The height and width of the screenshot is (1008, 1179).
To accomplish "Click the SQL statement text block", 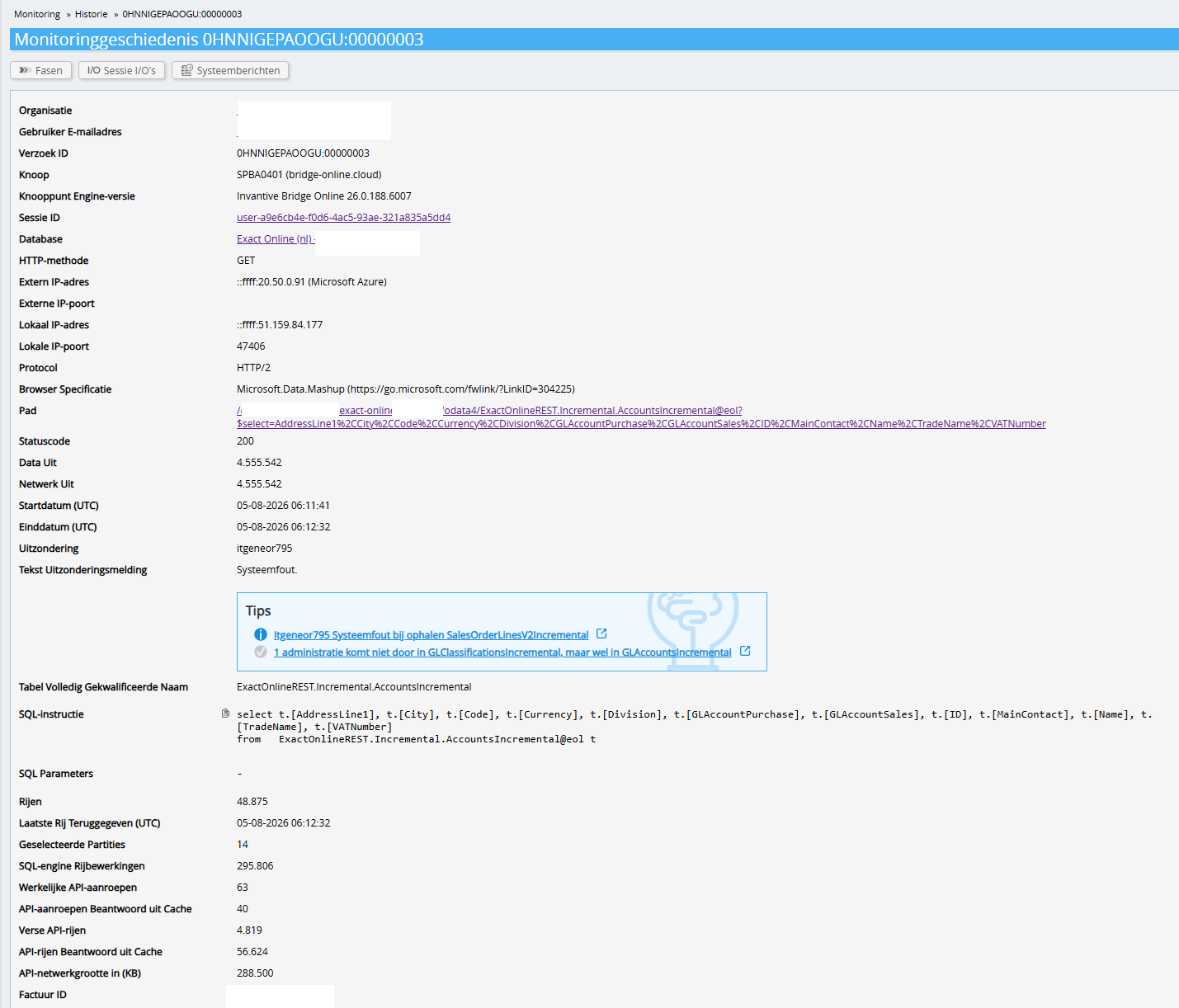I will pos(695,727).
